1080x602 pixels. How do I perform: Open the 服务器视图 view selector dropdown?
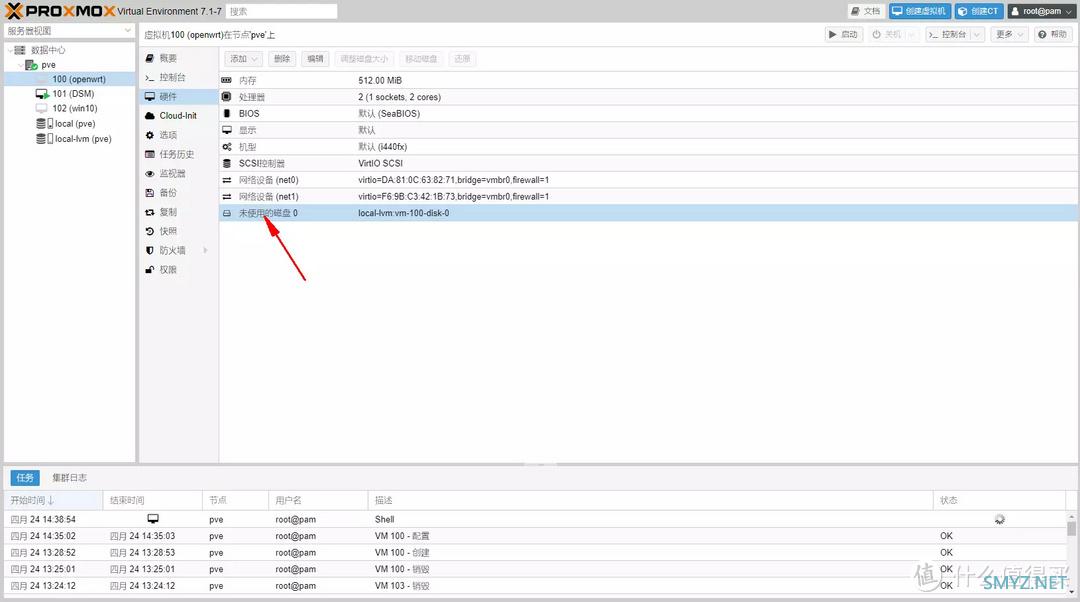pyautogui.click(x=69, y=31)
